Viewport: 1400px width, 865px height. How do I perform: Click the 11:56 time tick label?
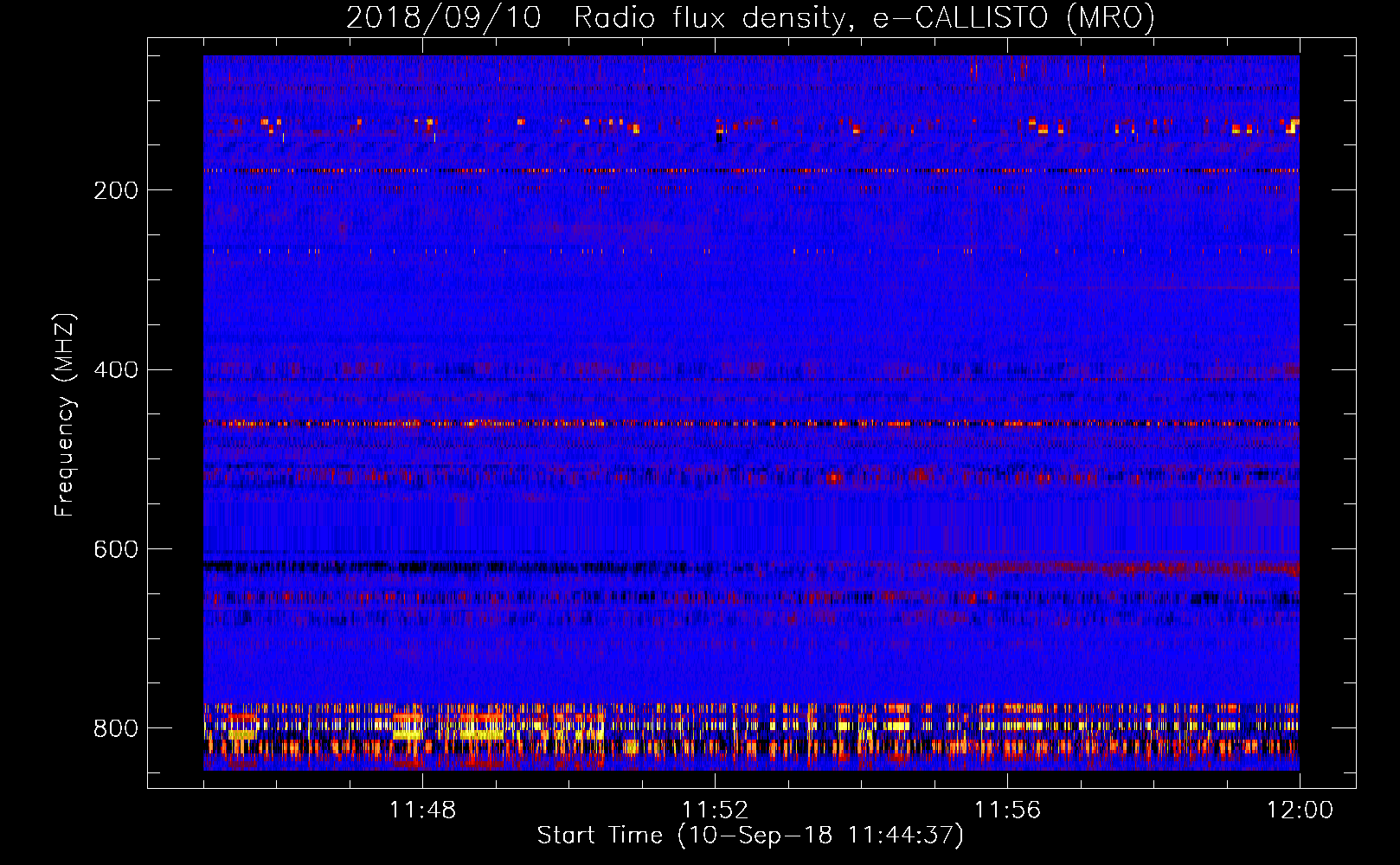click(x=1007, y=811)
